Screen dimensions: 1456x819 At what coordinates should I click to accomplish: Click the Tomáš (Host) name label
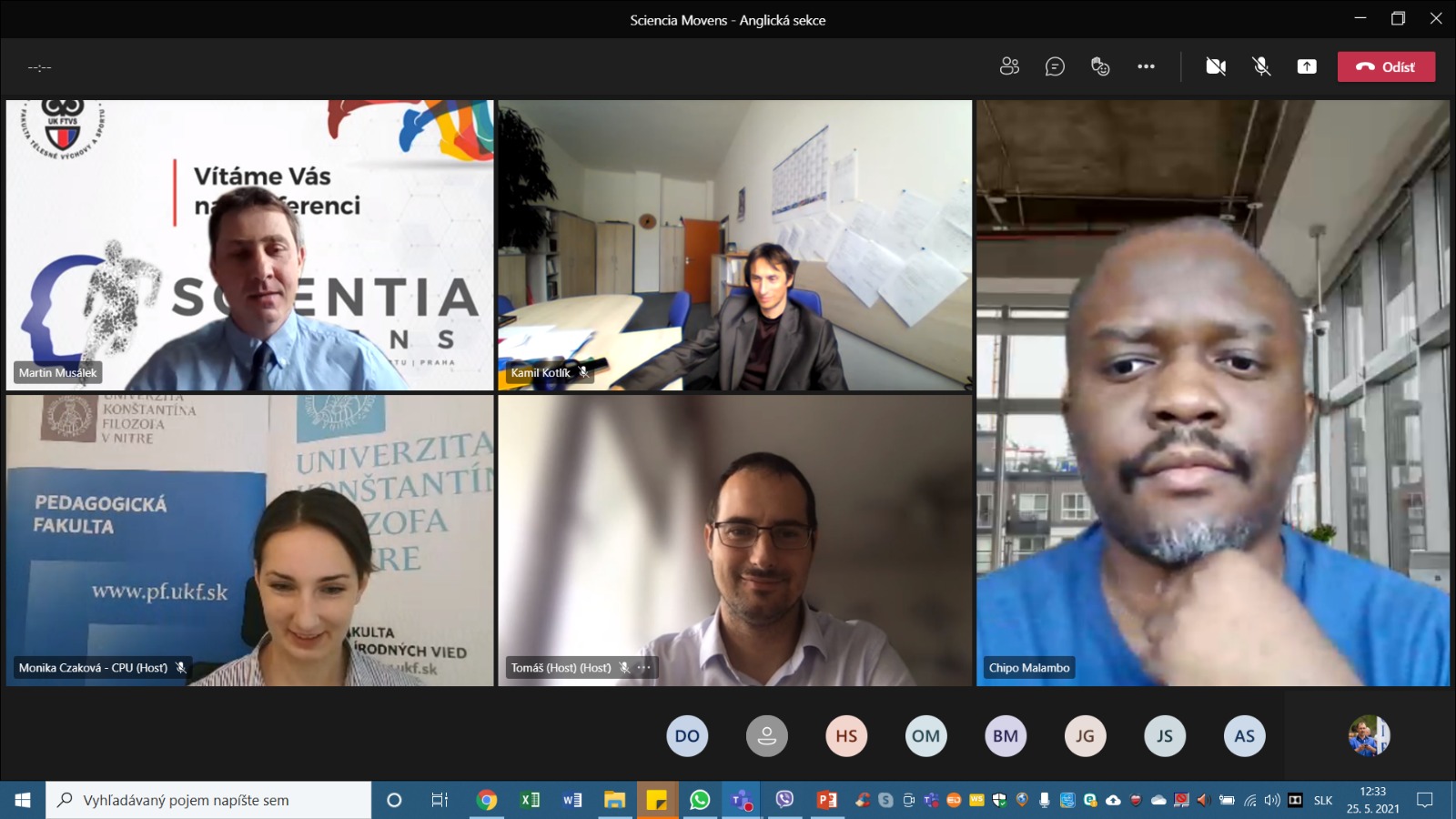click(561, 668)
